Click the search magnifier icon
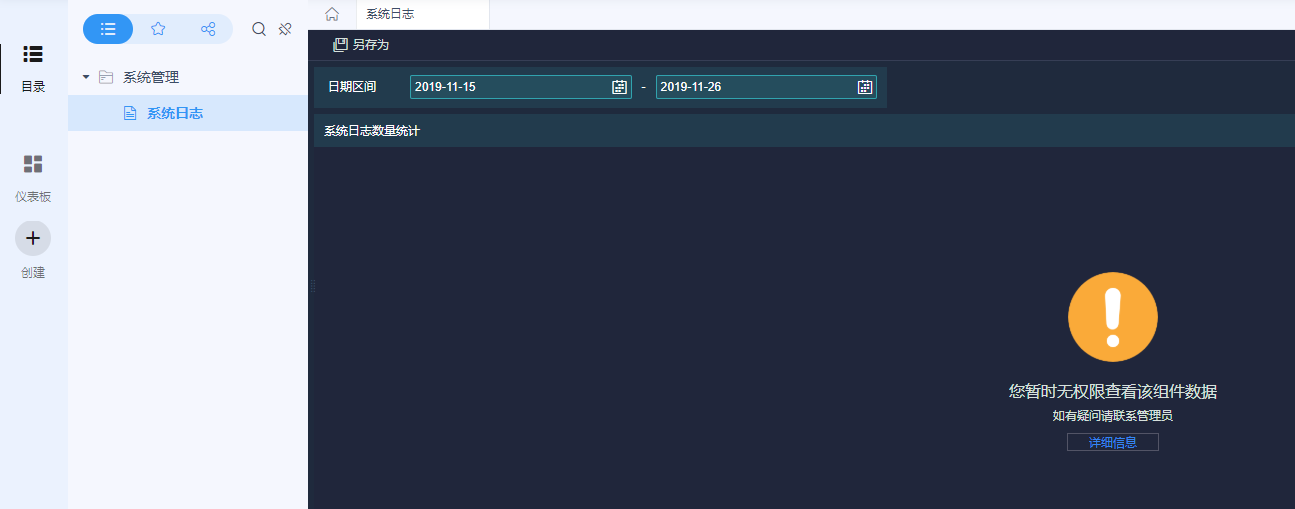The width and height of the screenshot is (1295, 509). coord(259,29)
